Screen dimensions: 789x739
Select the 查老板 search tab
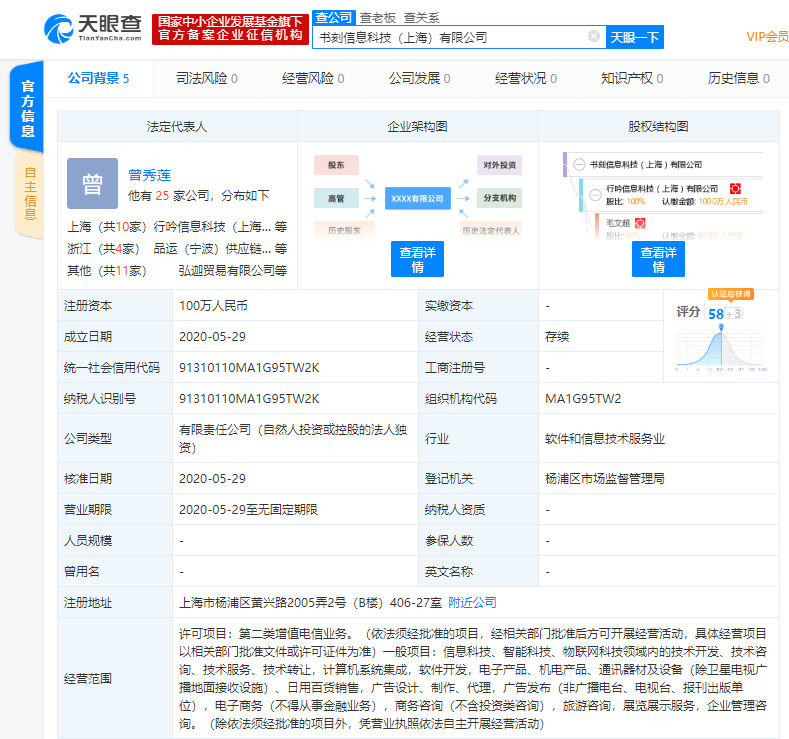[x=377, y=18]
